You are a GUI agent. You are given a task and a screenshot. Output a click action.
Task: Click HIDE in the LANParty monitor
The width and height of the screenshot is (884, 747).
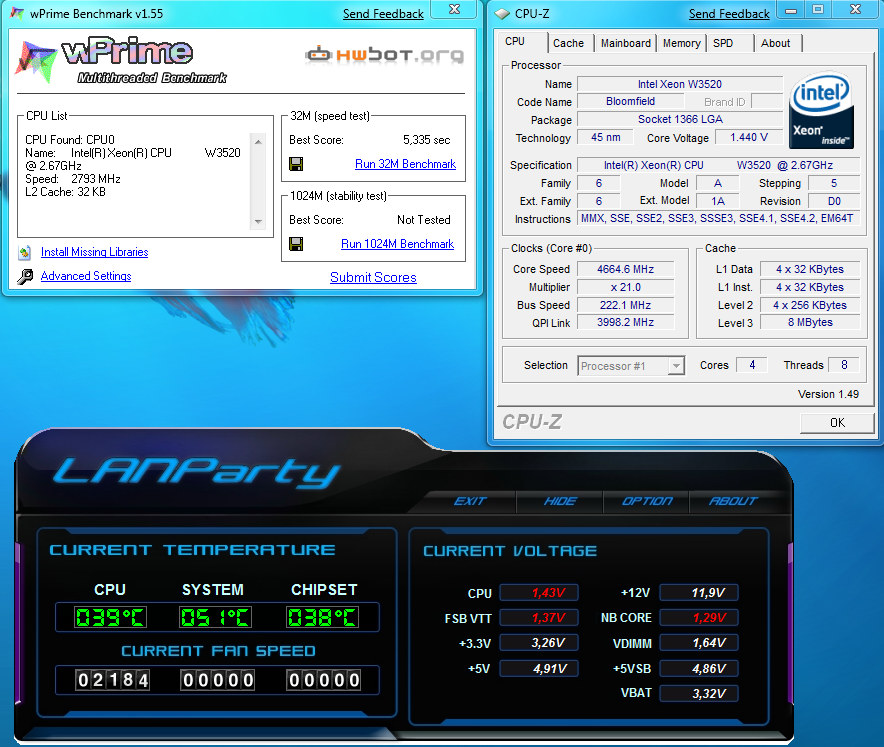point(560,501)
